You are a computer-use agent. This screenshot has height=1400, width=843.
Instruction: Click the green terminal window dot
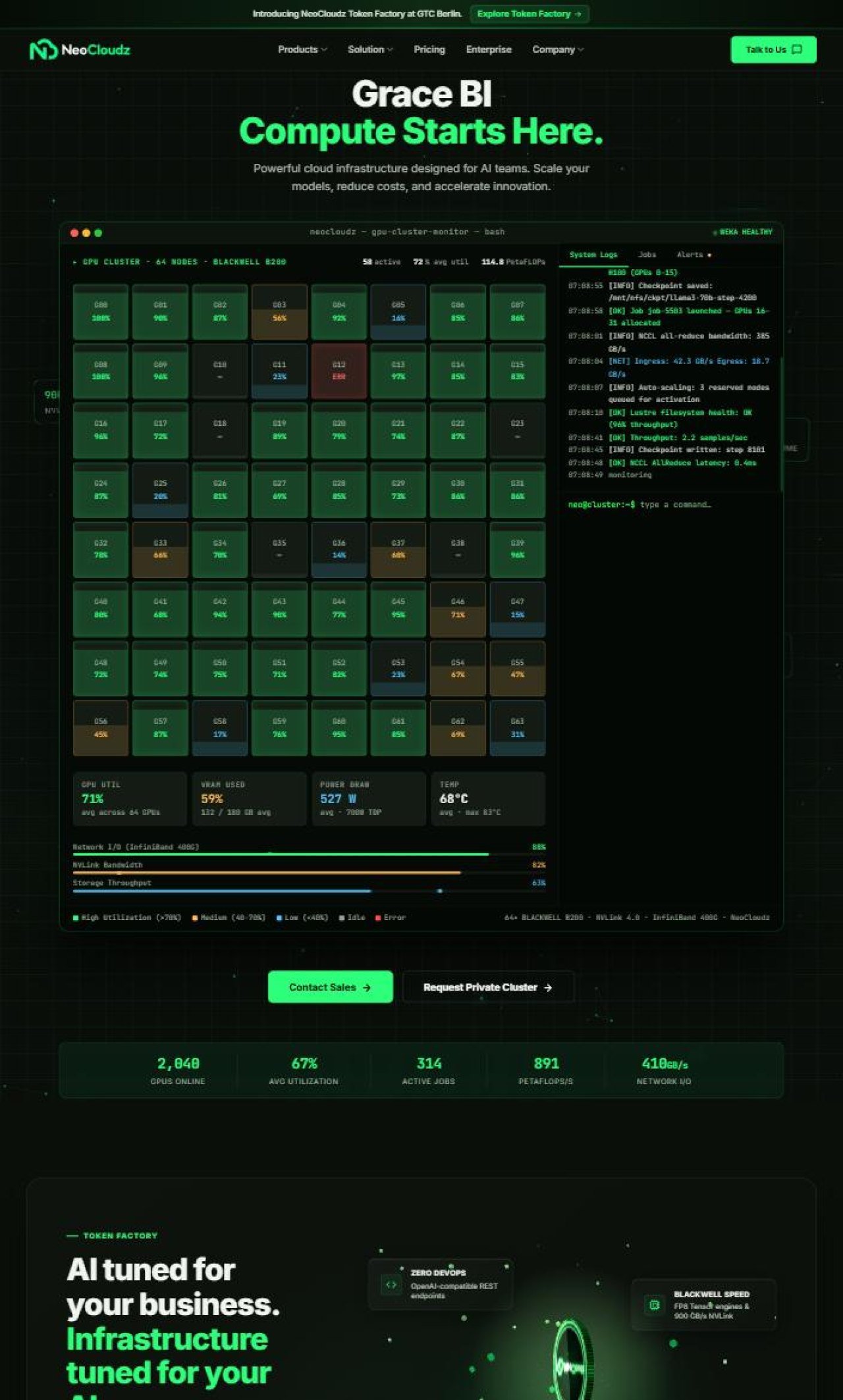coord(98,233)
